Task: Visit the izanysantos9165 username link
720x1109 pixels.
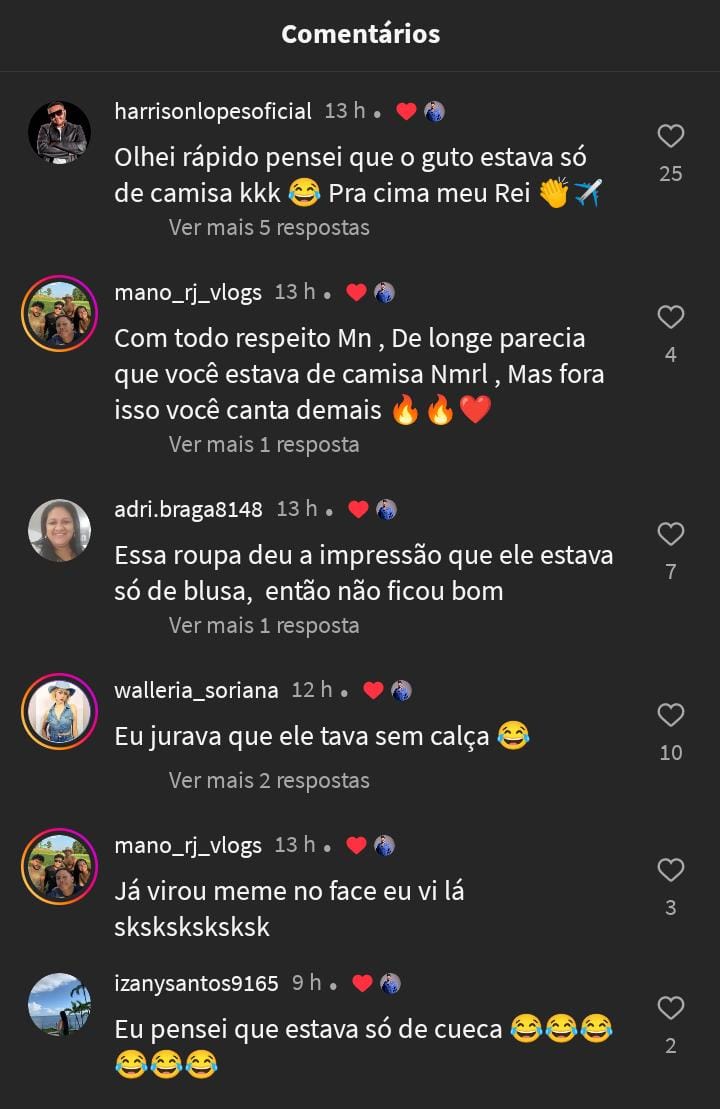Action: (196, 983)
